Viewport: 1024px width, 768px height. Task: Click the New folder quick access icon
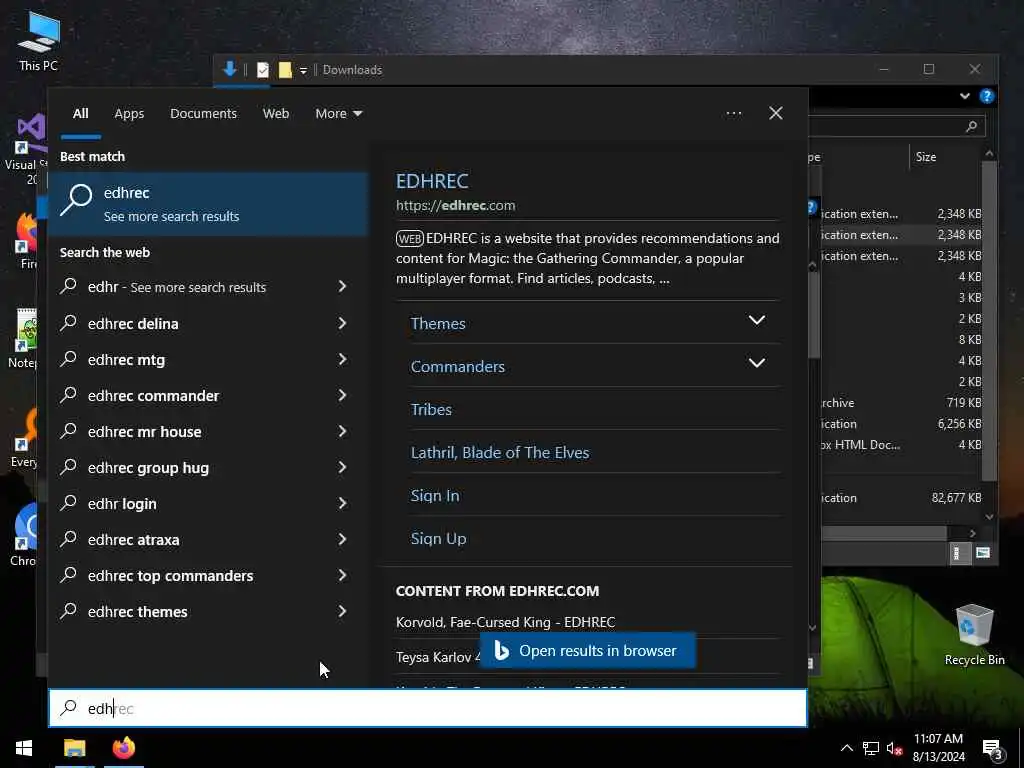coord(285,70)
